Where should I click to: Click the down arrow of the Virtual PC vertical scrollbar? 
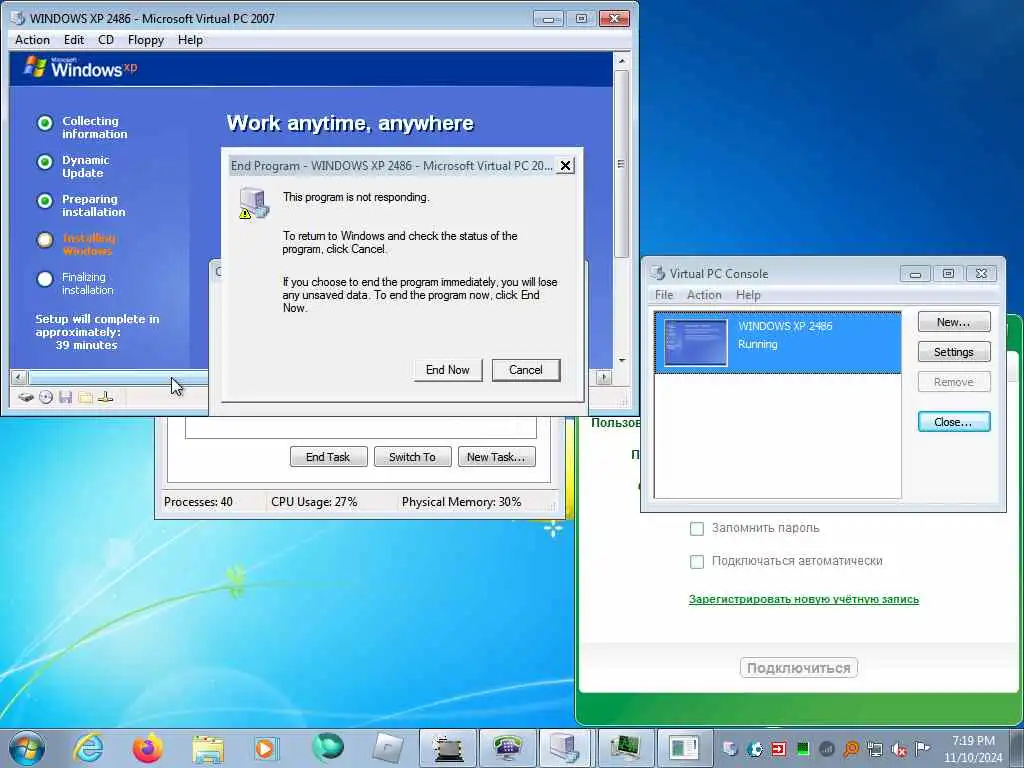pyautogui.click(x=622, y=360)
